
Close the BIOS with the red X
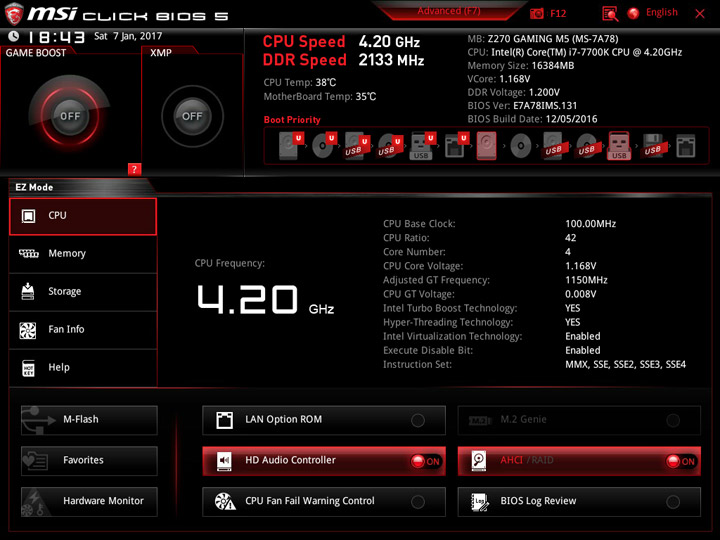[x=700, y=14]
